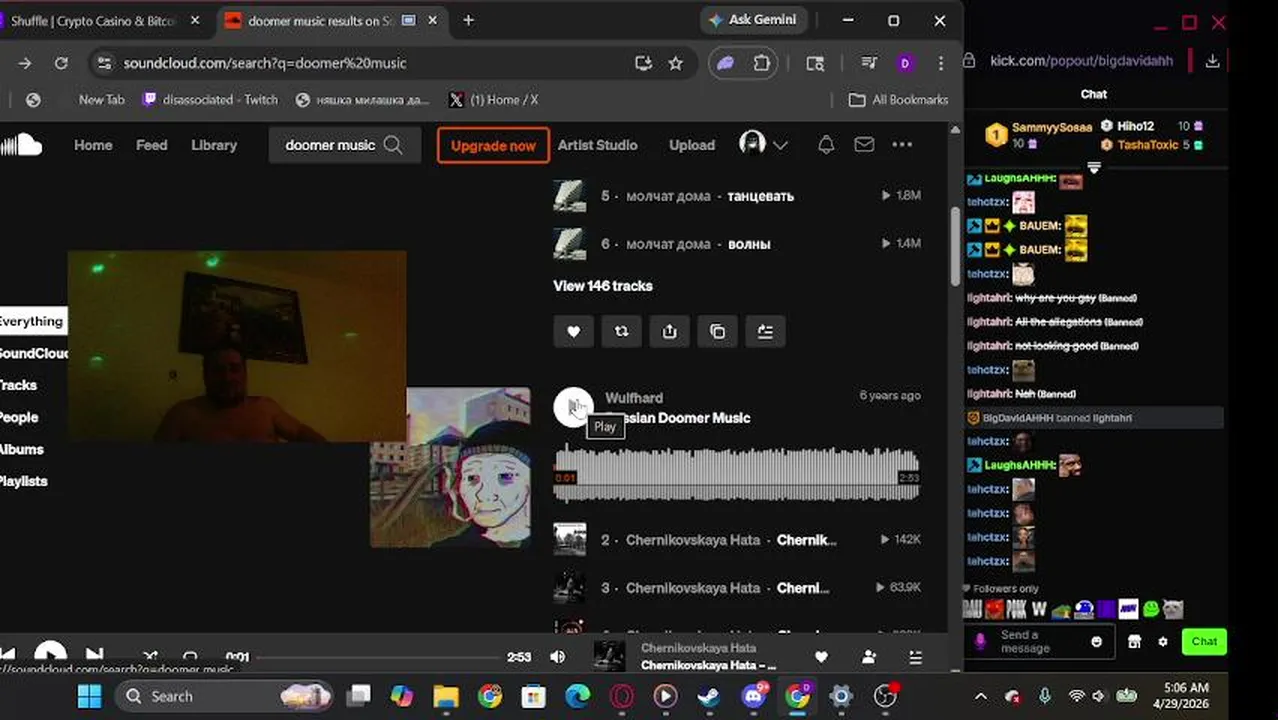Add молчат дома playlist to next up

coord(765,332)
